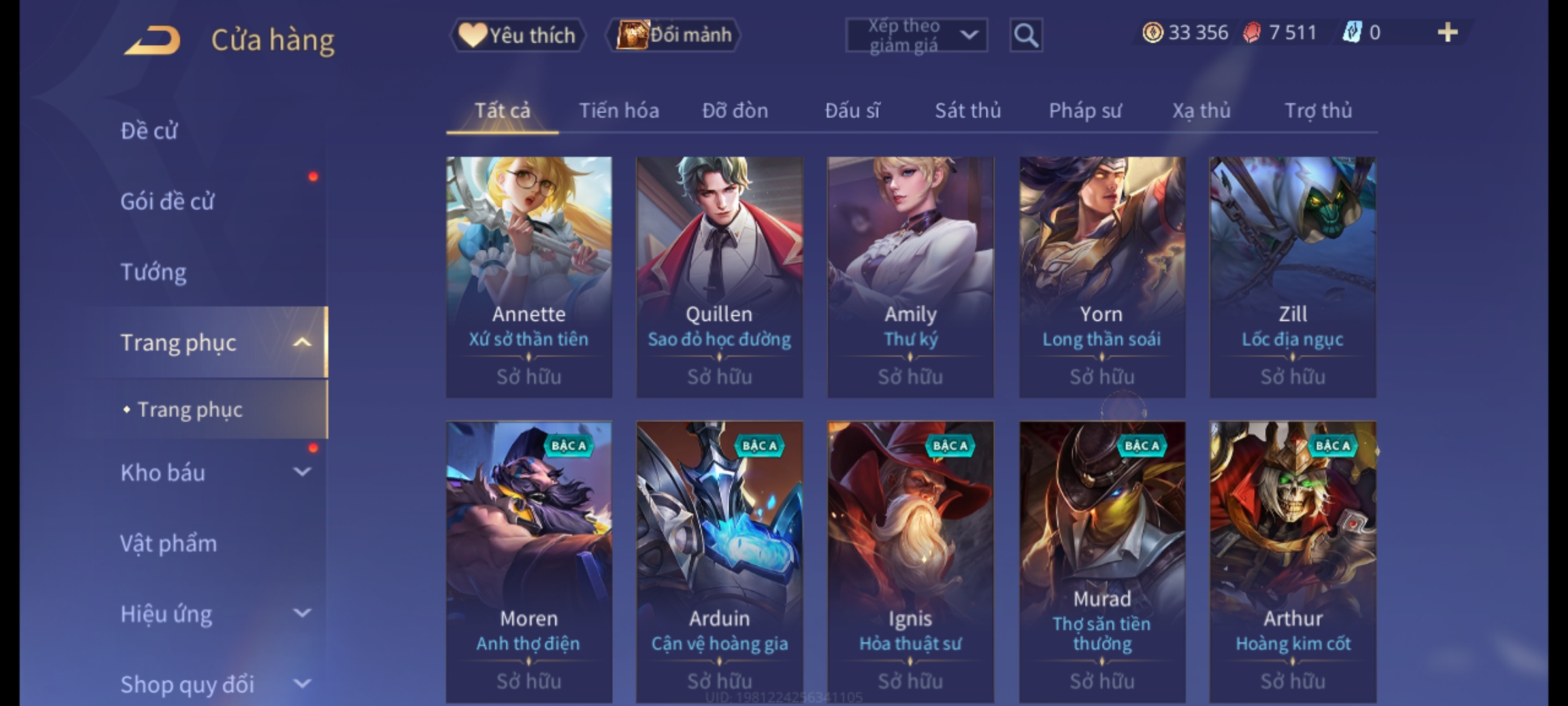Tap the gold coin balance icon
Screen dimensions: 1568x706
point(1152,33)
